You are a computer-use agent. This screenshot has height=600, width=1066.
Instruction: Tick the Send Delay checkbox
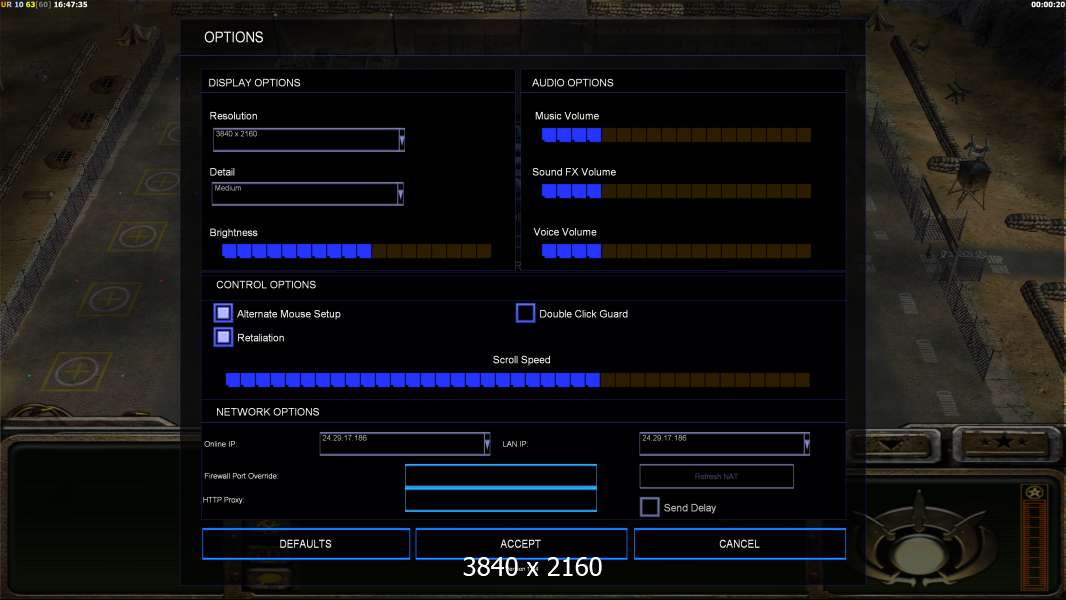point(649,507)
